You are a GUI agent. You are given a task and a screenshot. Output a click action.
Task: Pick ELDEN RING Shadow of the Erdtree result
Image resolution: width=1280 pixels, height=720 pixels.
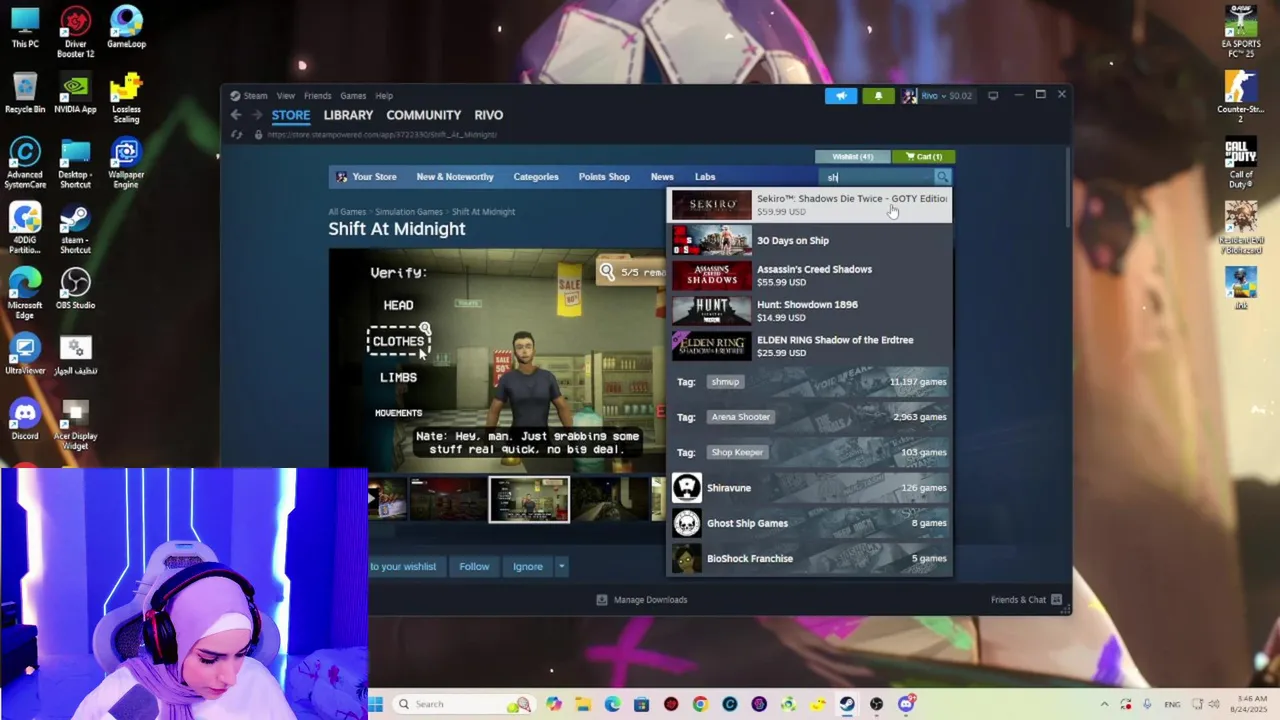pyautogui.click(x=810, y=346)
